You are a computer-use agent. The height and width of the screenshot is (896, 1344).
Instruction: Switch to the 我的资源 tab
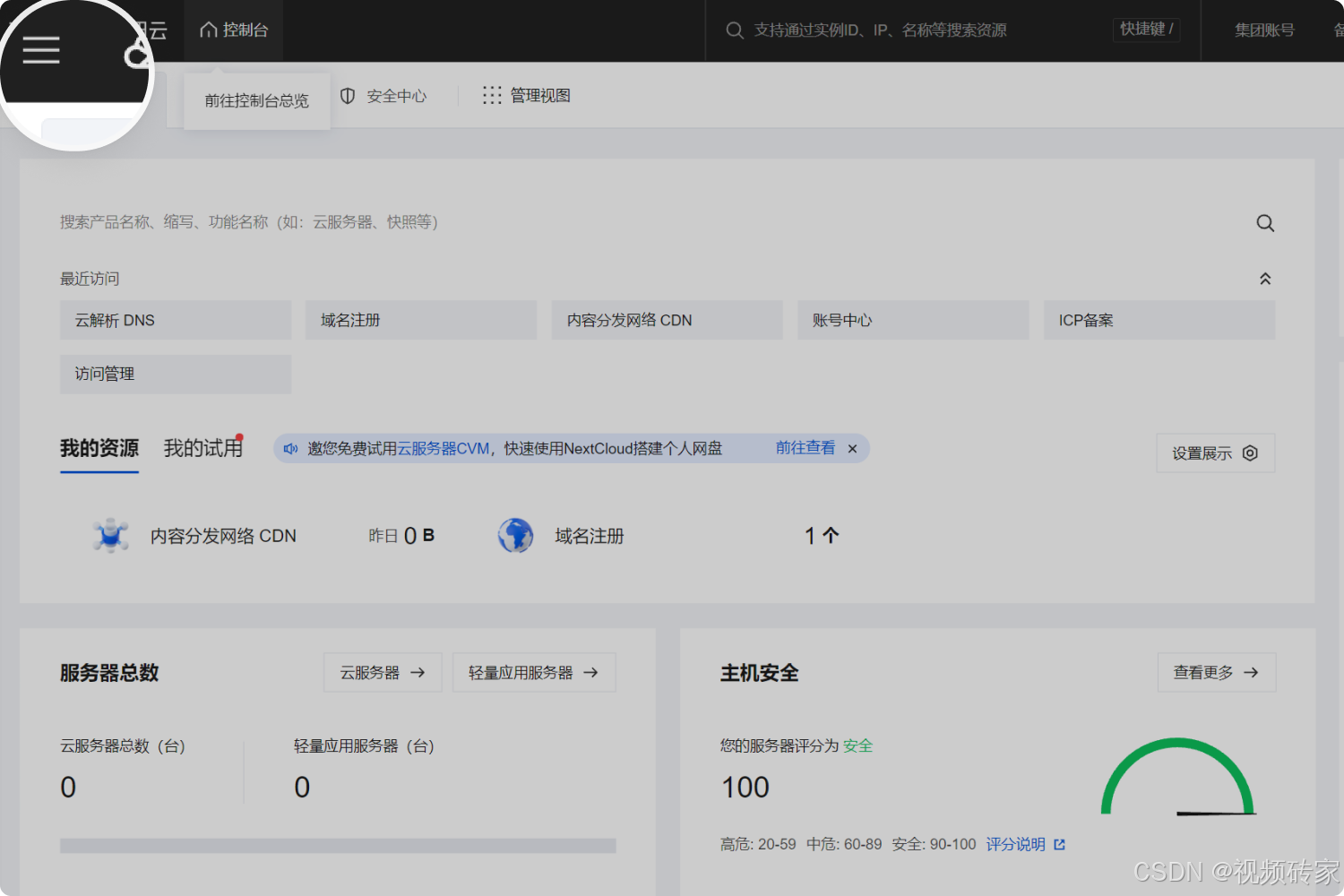99,449
